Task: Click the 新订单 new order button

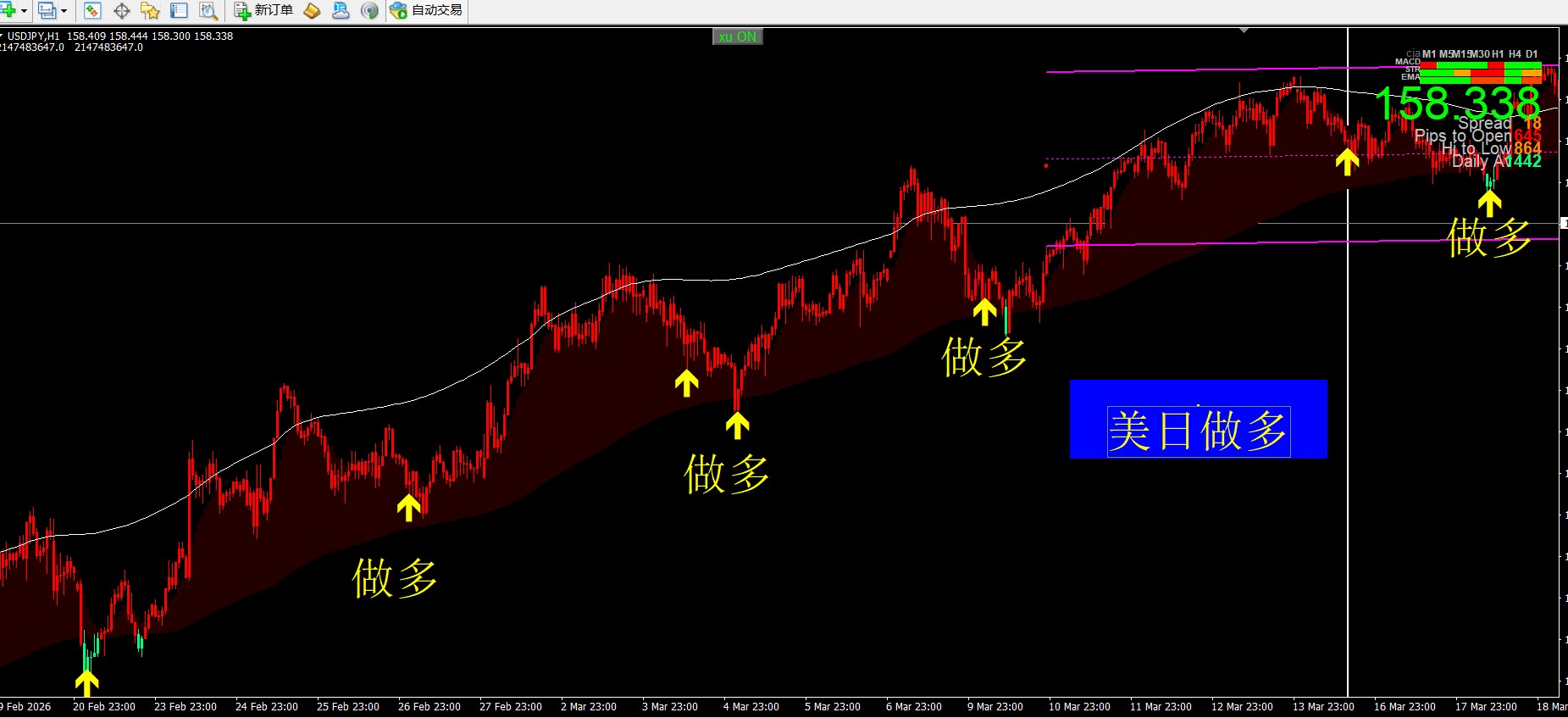Action: pos(264,11)
